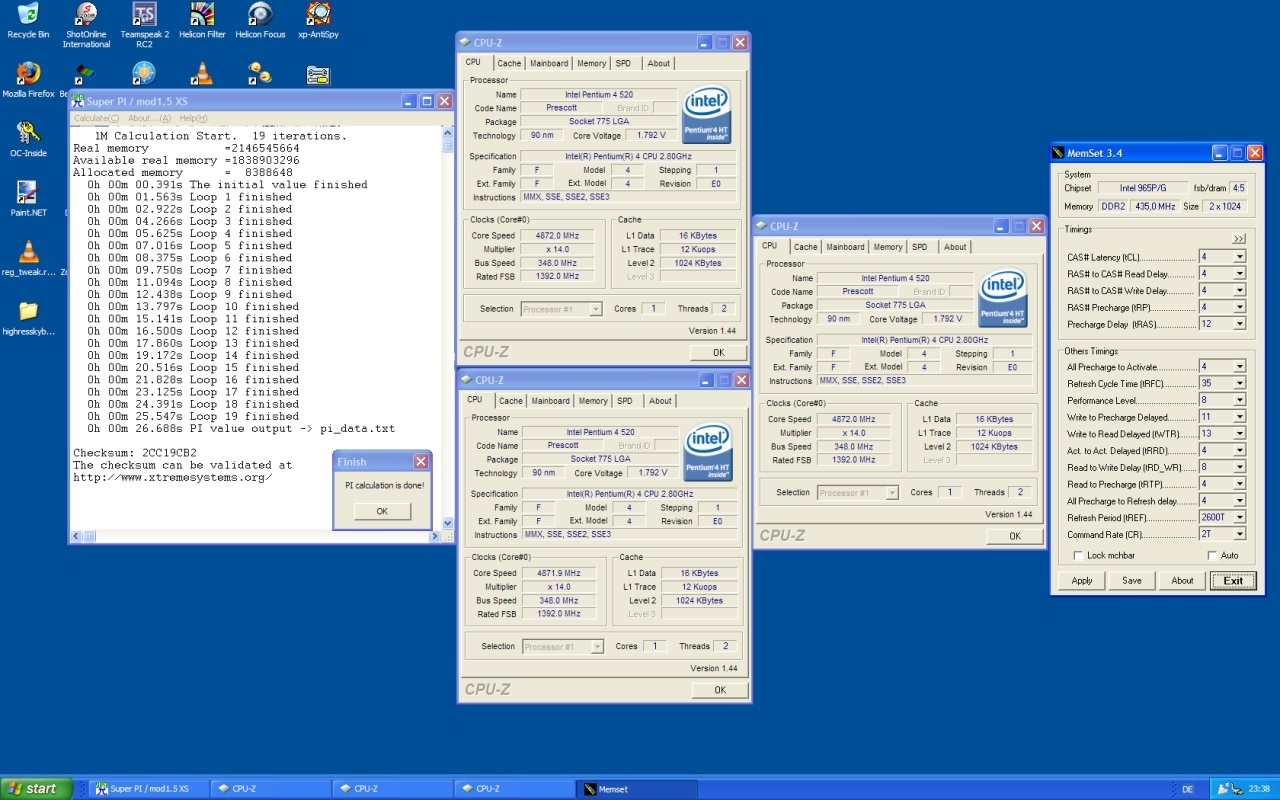Click Intel logo in the bottom CPU-Z window

tap(708, 451)
